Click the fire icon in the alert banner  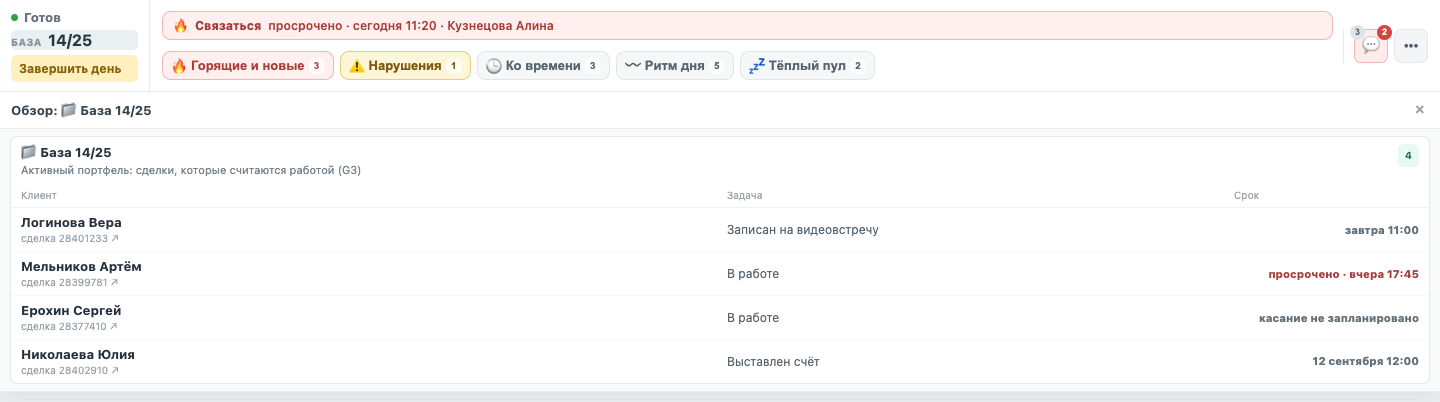(x=181, y=25)
